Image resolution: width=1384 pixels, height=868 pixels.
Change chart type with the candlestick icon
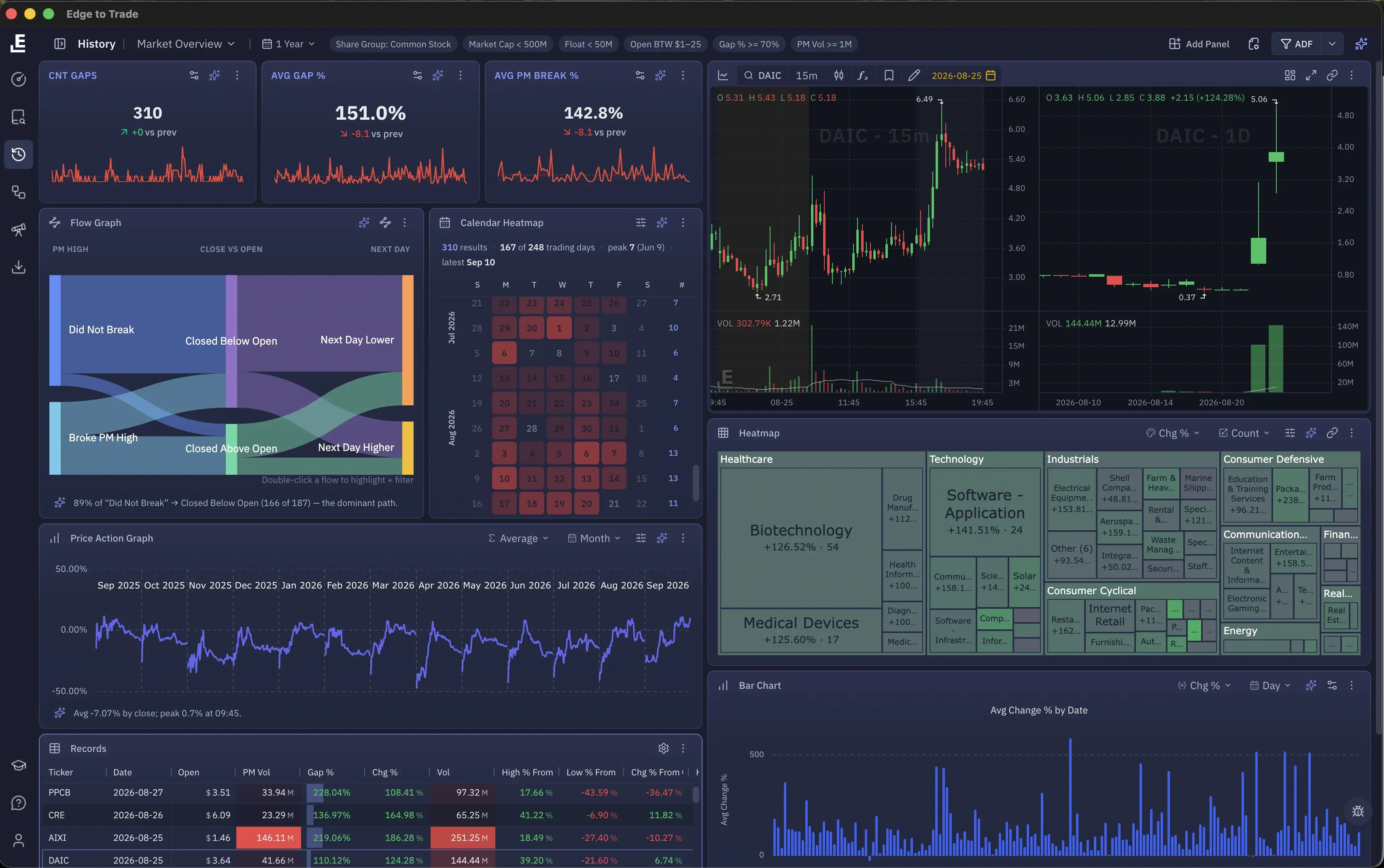click(x=839, y=75)
